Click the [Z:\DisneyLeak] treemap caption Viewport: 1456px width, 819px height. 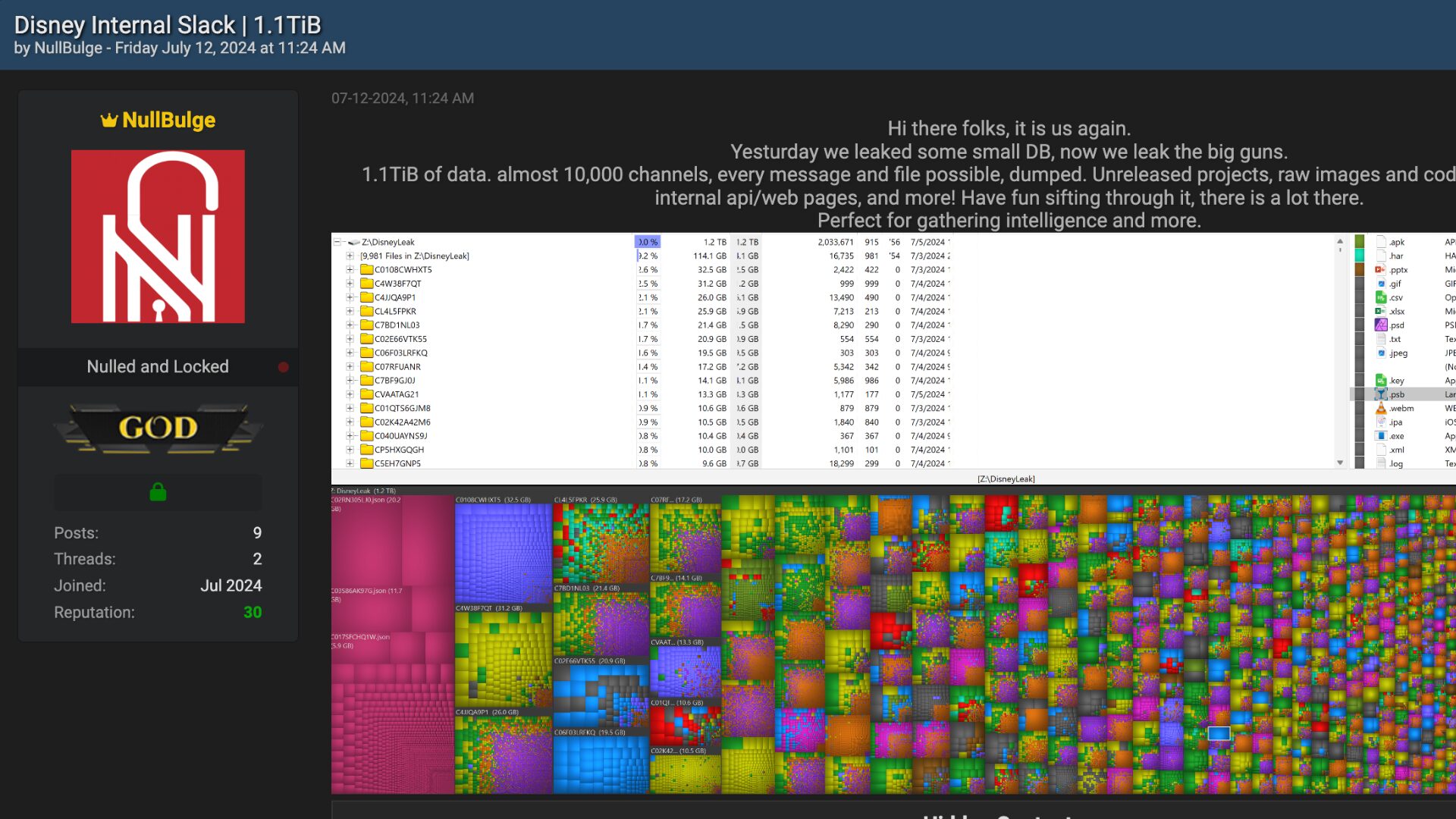tap(1006, 479)
